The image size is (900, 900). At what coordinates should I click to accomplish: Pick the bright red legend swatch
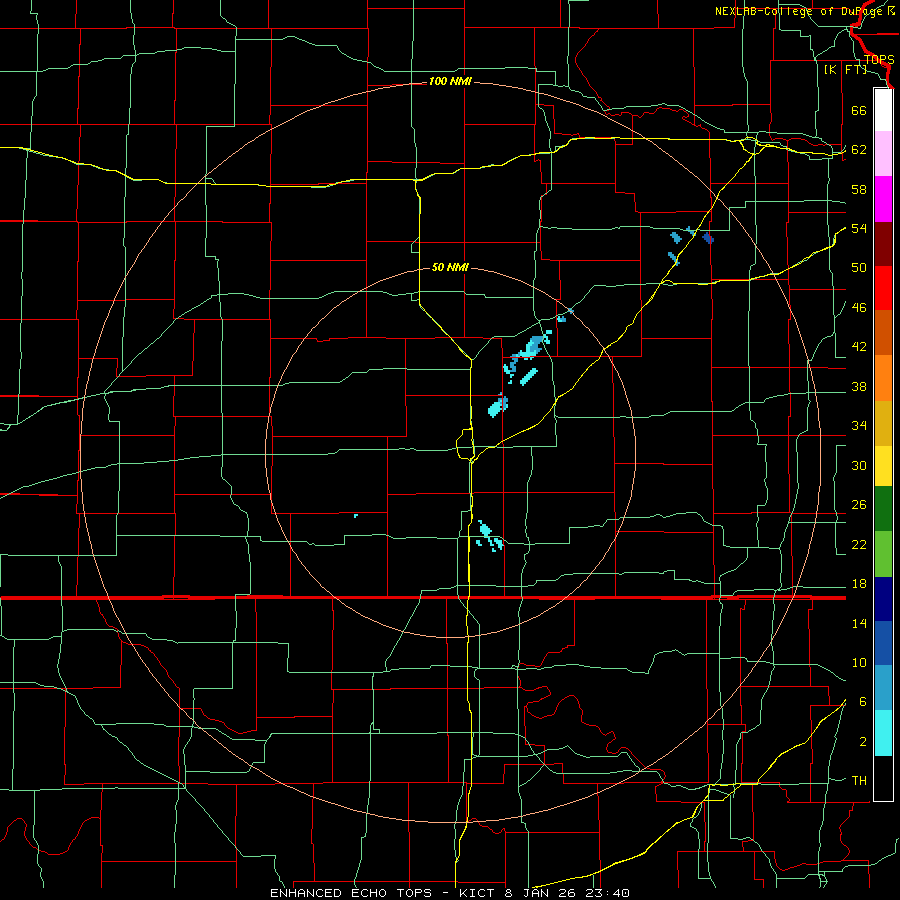[883, 288]
